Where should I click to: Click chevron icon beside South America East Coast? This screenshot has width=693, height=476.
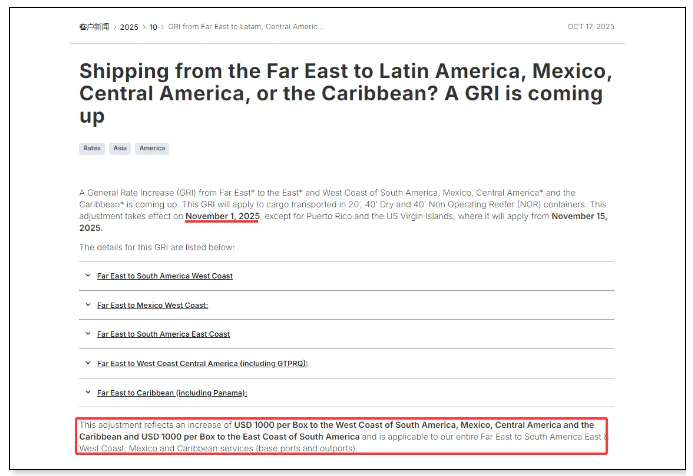(x=88, y=334)
